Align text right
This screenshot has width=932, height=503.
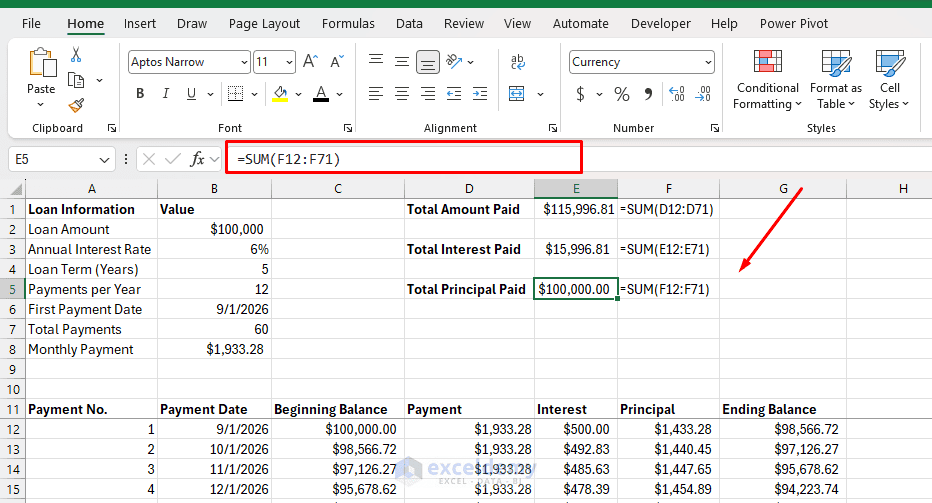click(x=428, y=93)
